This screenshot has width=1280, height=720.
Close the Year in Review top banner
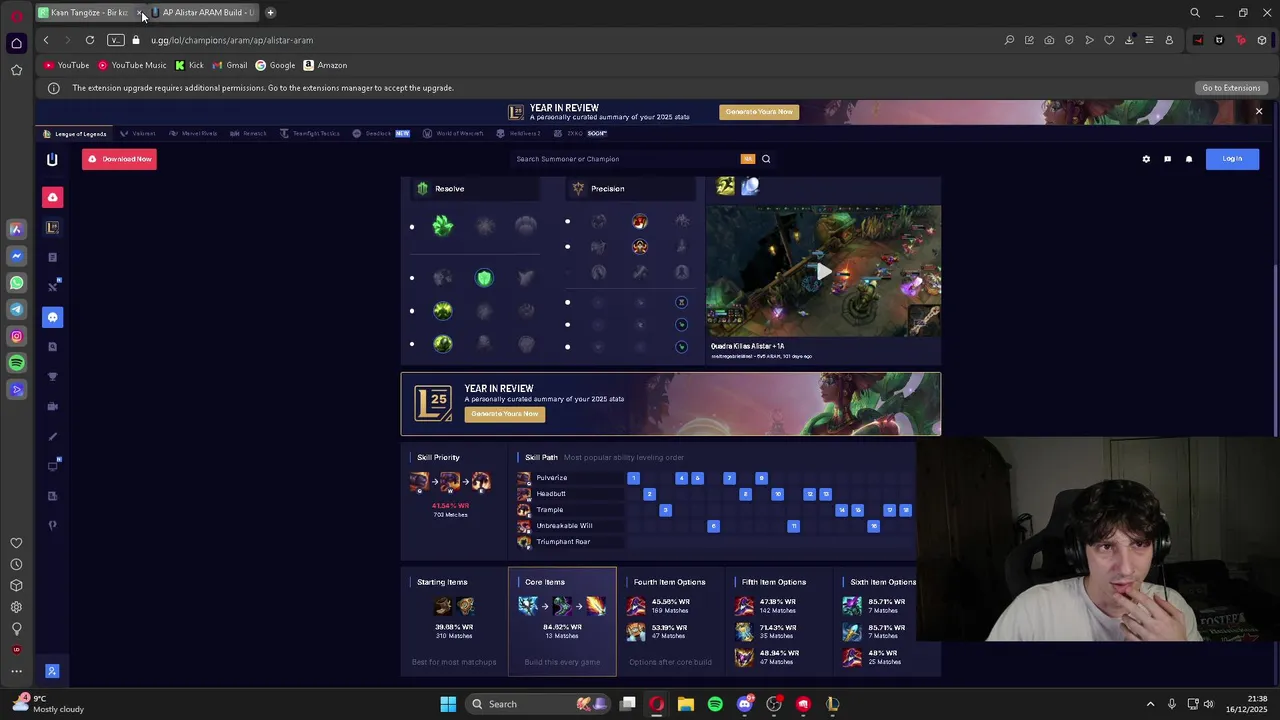pos(1259,112)
